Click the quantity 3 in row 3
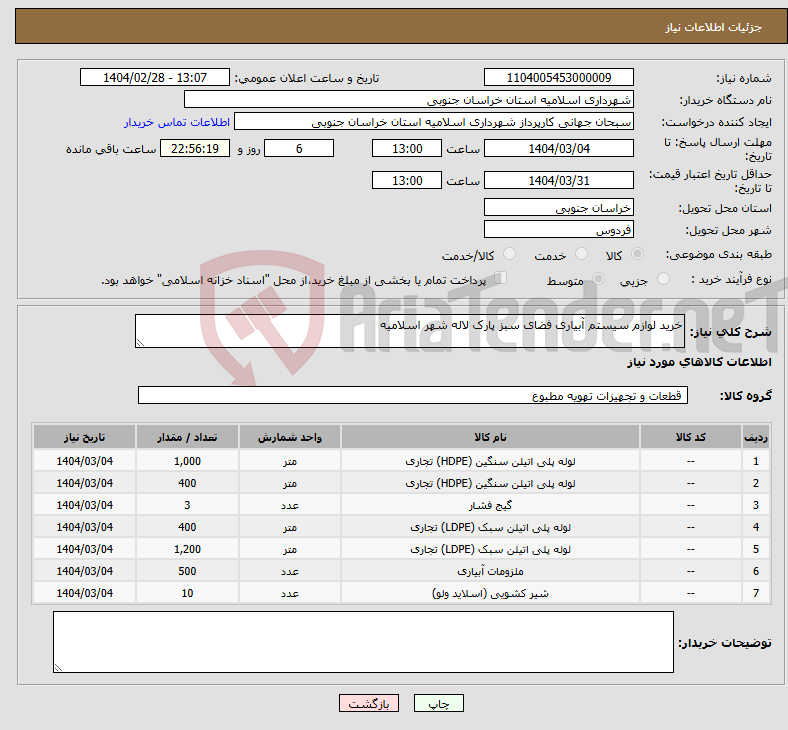 [187, 505]
